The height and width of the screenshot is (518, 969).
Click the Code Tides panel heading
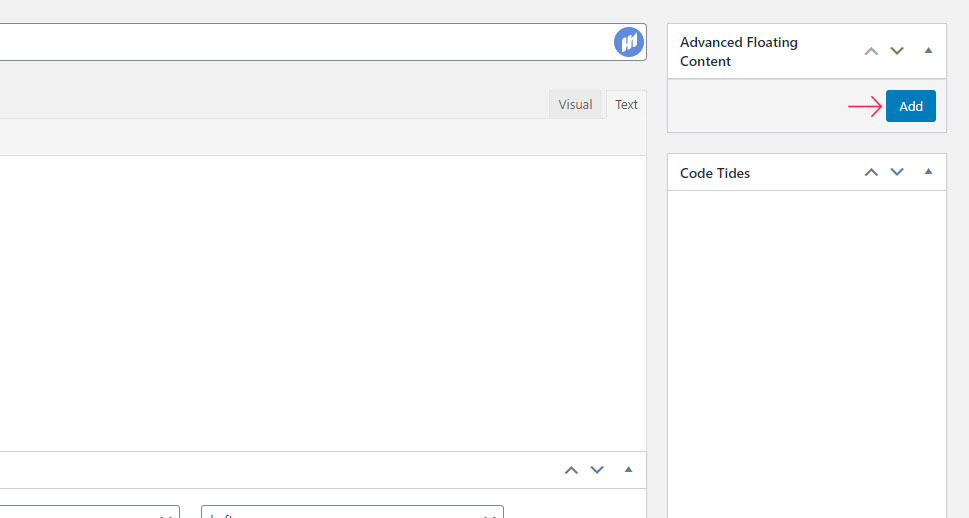(x=715, y=173)
